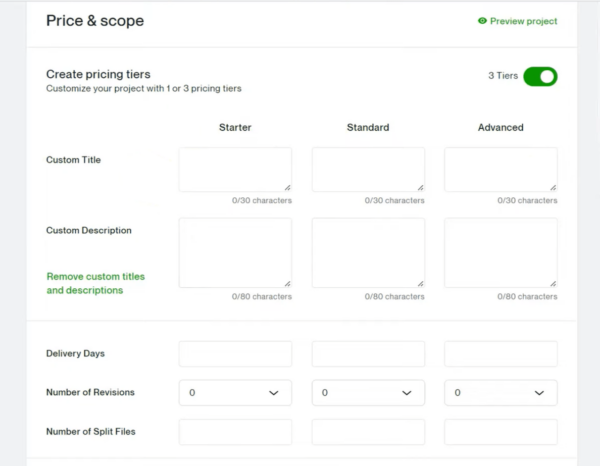Click the Starter Custom Title field
Image resolution: width=600 pixels, height=466 pixels.
point(235,169)
